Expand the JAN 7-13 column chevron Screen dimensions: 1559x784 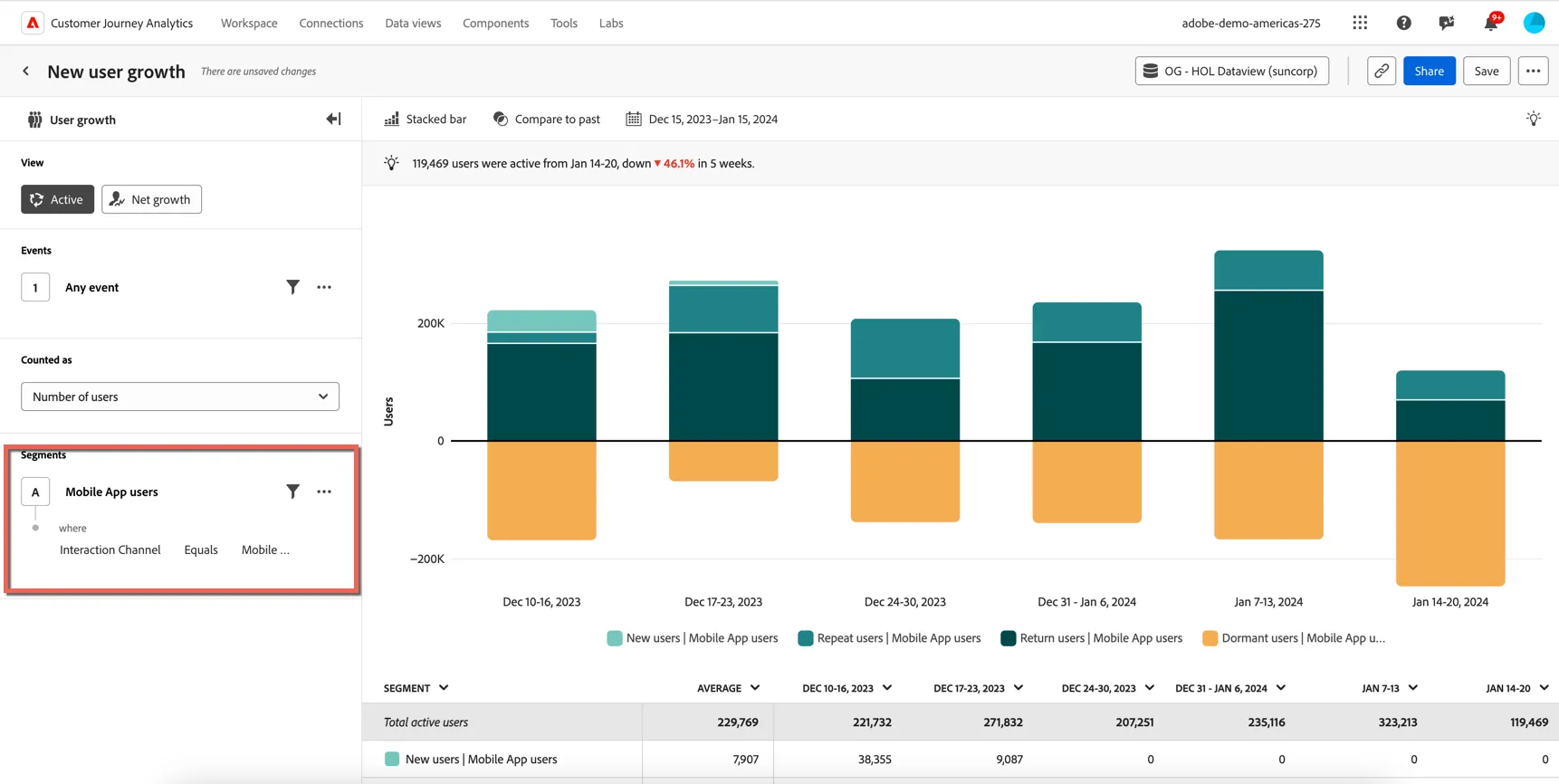point(1413,688)
